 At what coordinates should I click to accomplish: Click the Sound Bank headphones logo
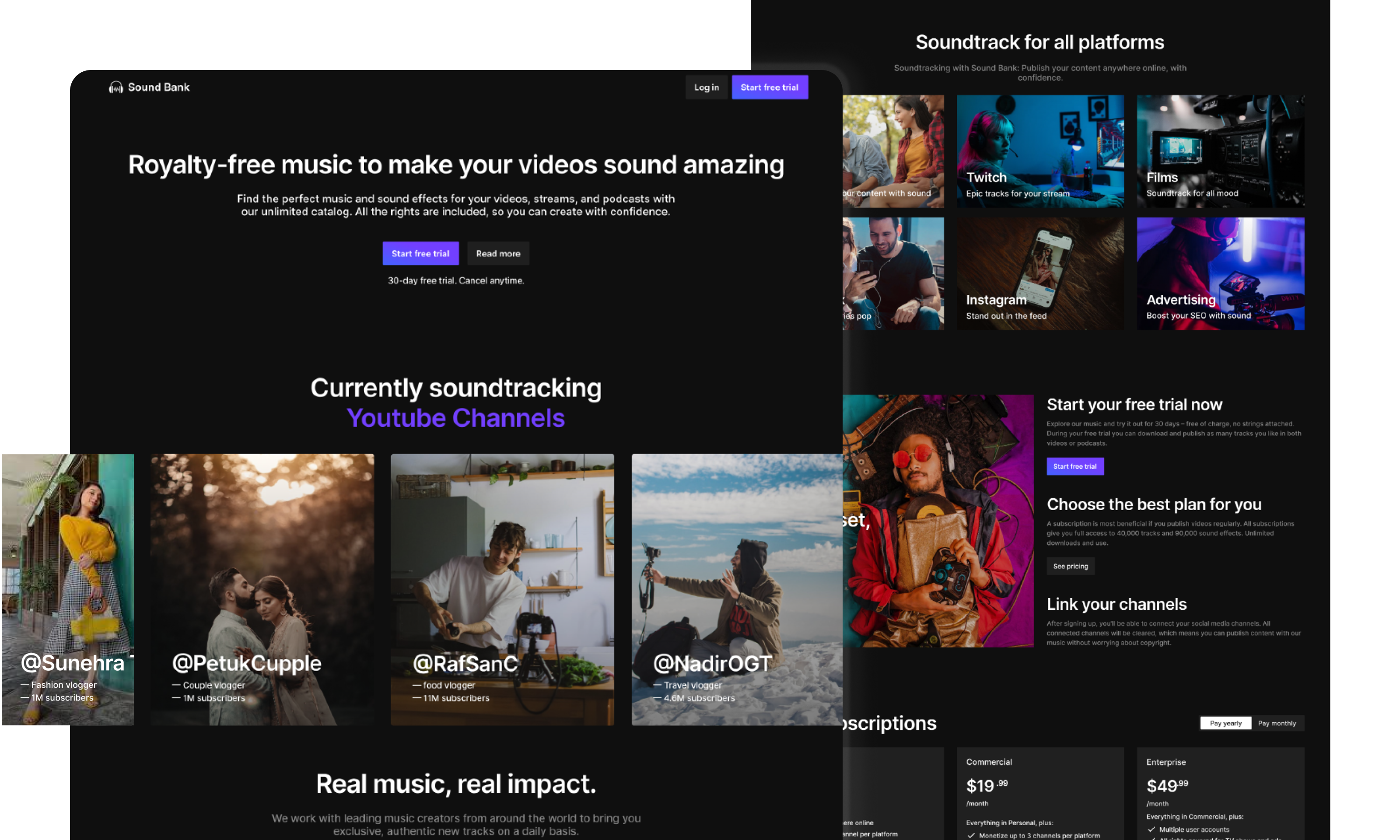click(116, 87)
